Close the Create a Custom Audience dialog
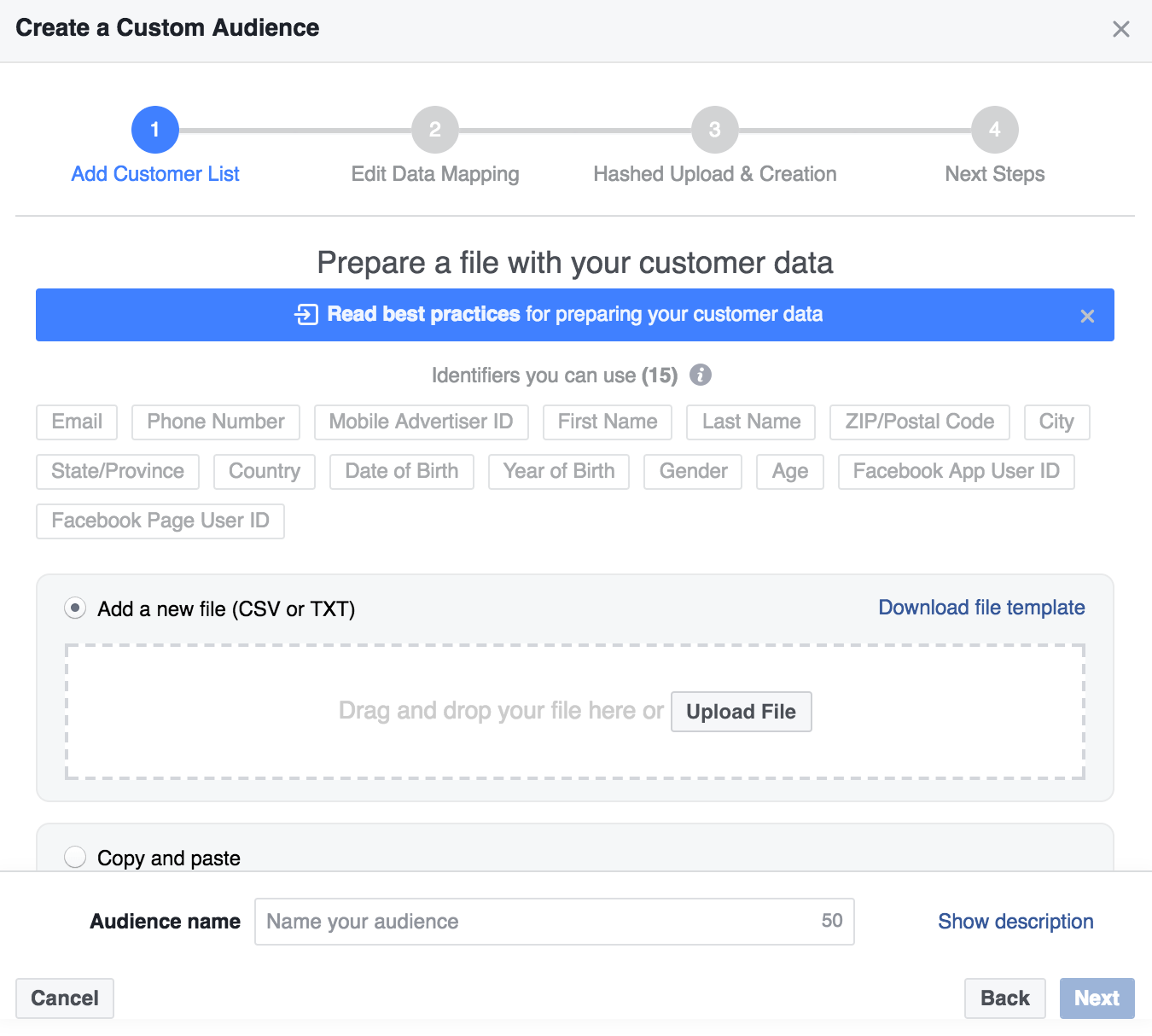The image size is (1152, 1036). click(x=1121, y=29)
